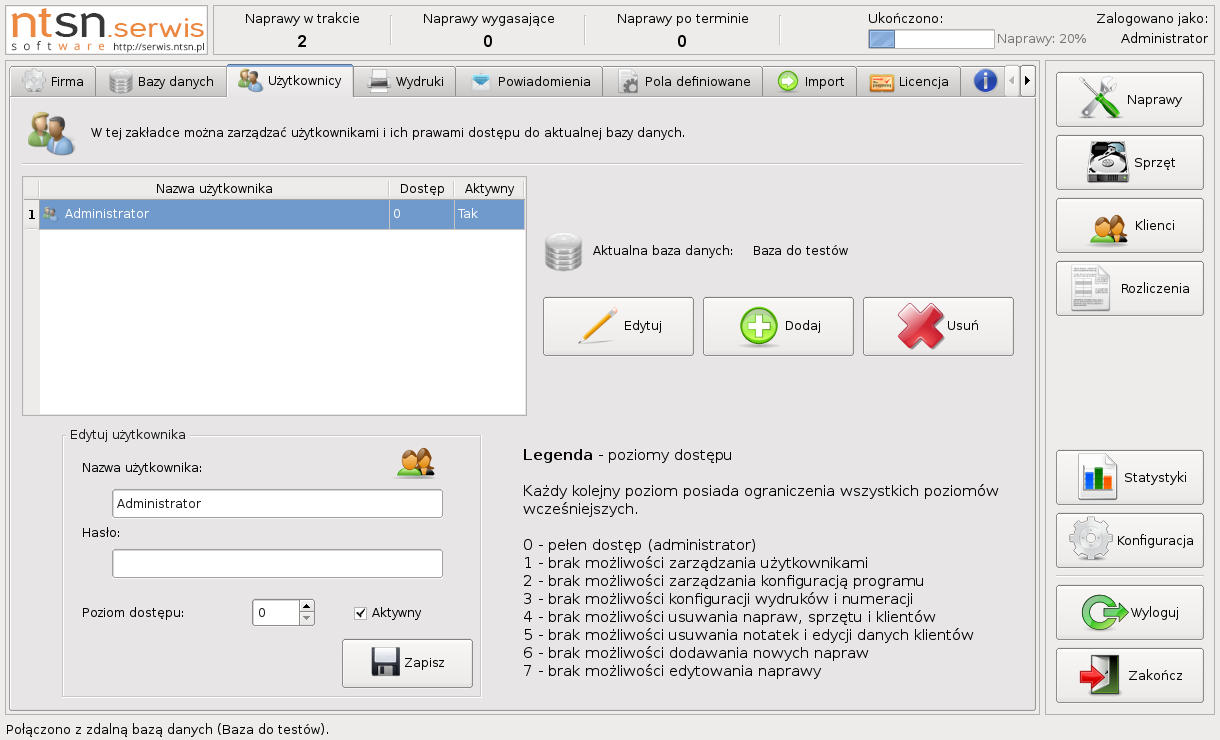
Task: Click the Wyloguj logout button
Action: pyautogui.click(x=1129, y=612)
